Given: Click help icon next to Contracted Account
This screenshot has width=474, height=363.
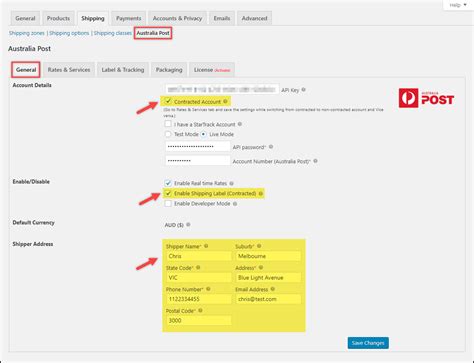Looking at the screenshot, I should (225, 101).
